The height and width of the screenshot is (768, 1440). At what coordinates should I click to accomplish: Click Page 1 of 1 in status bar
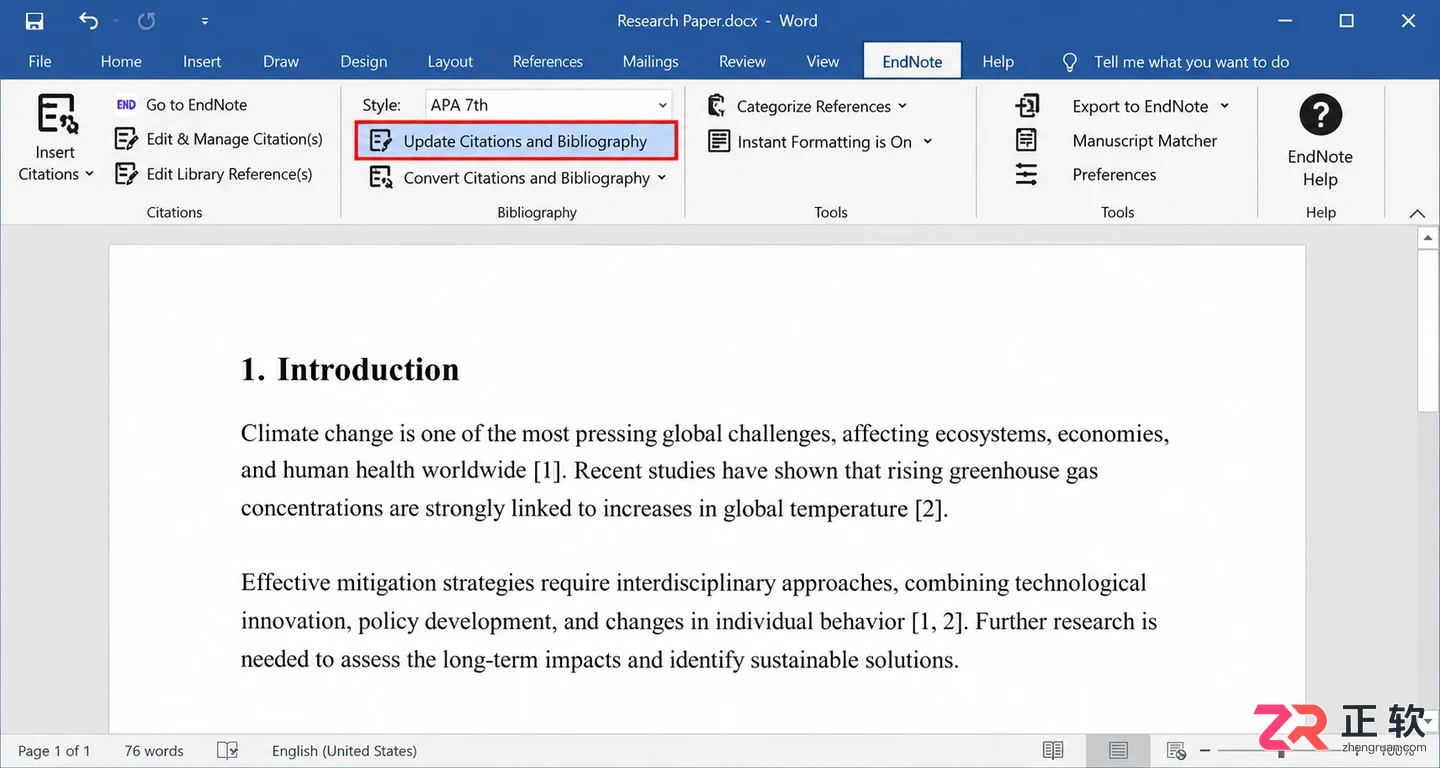(x=54, y=751)
